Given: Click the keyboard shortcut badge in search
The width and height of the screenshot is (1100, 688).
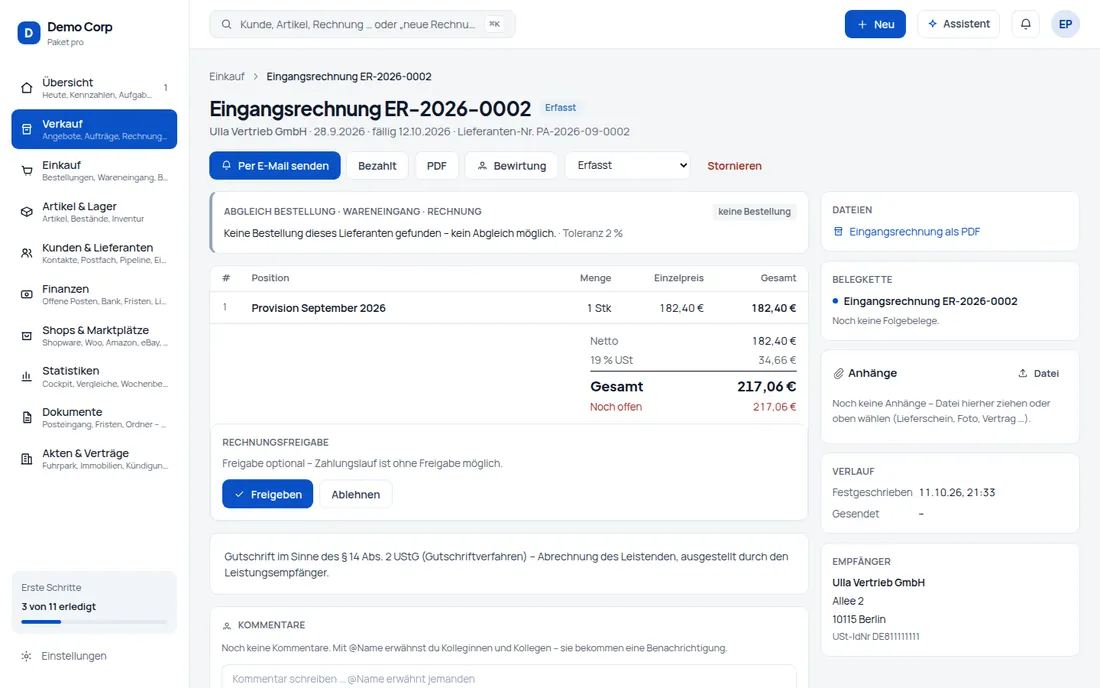Looking at the screenshot, I should pos(495,25).
